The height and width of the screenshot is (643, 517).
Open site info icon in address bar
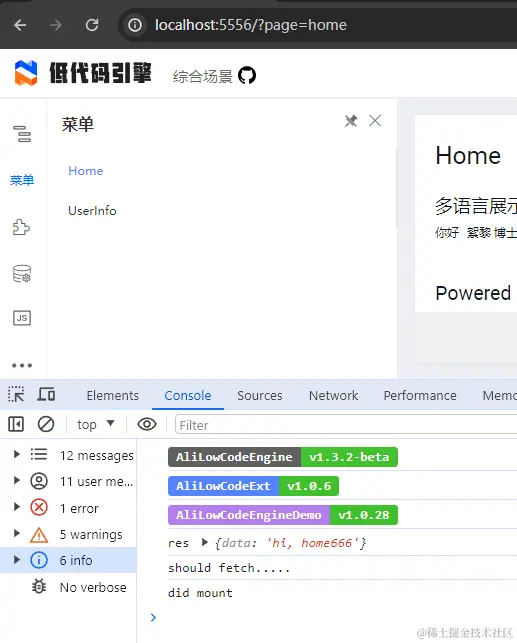pos(134,25)
